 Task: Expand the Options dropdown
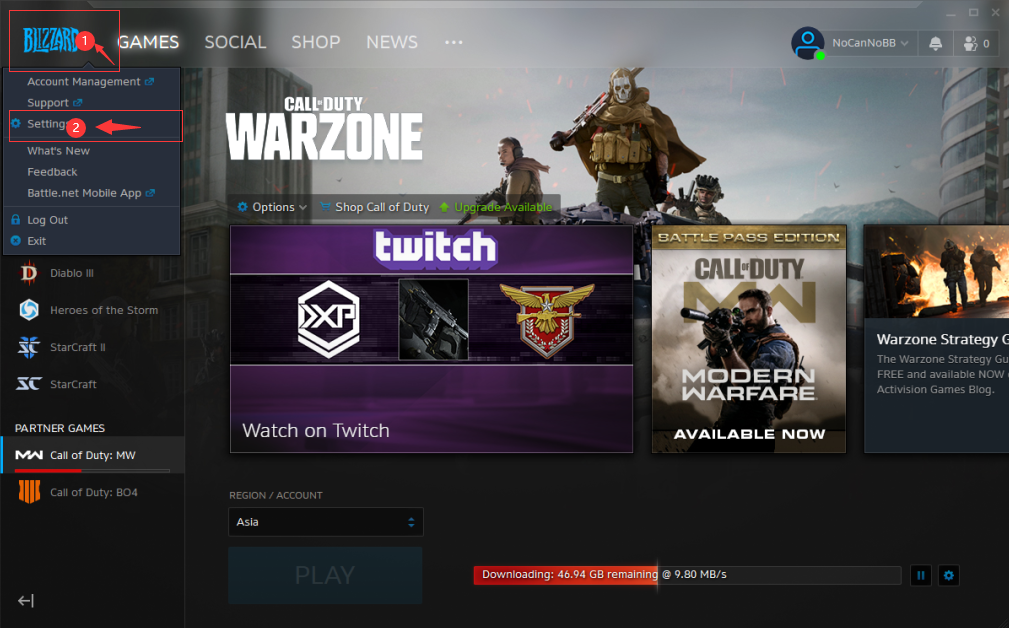(x=273, y=207)
